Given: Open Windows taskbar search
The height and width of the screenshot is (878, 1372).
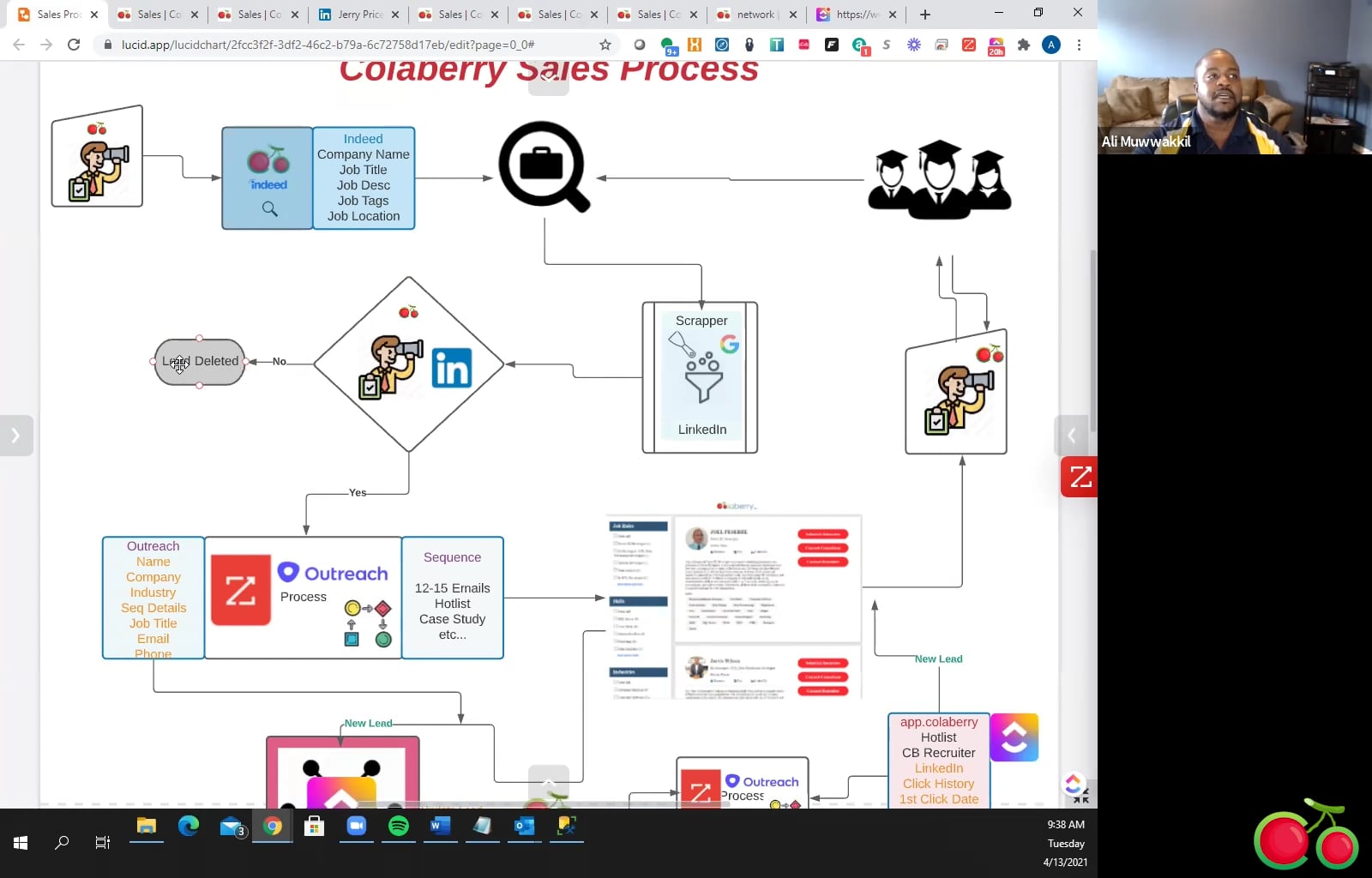Looking at the screenshot, I should click(x=62, y=843).
